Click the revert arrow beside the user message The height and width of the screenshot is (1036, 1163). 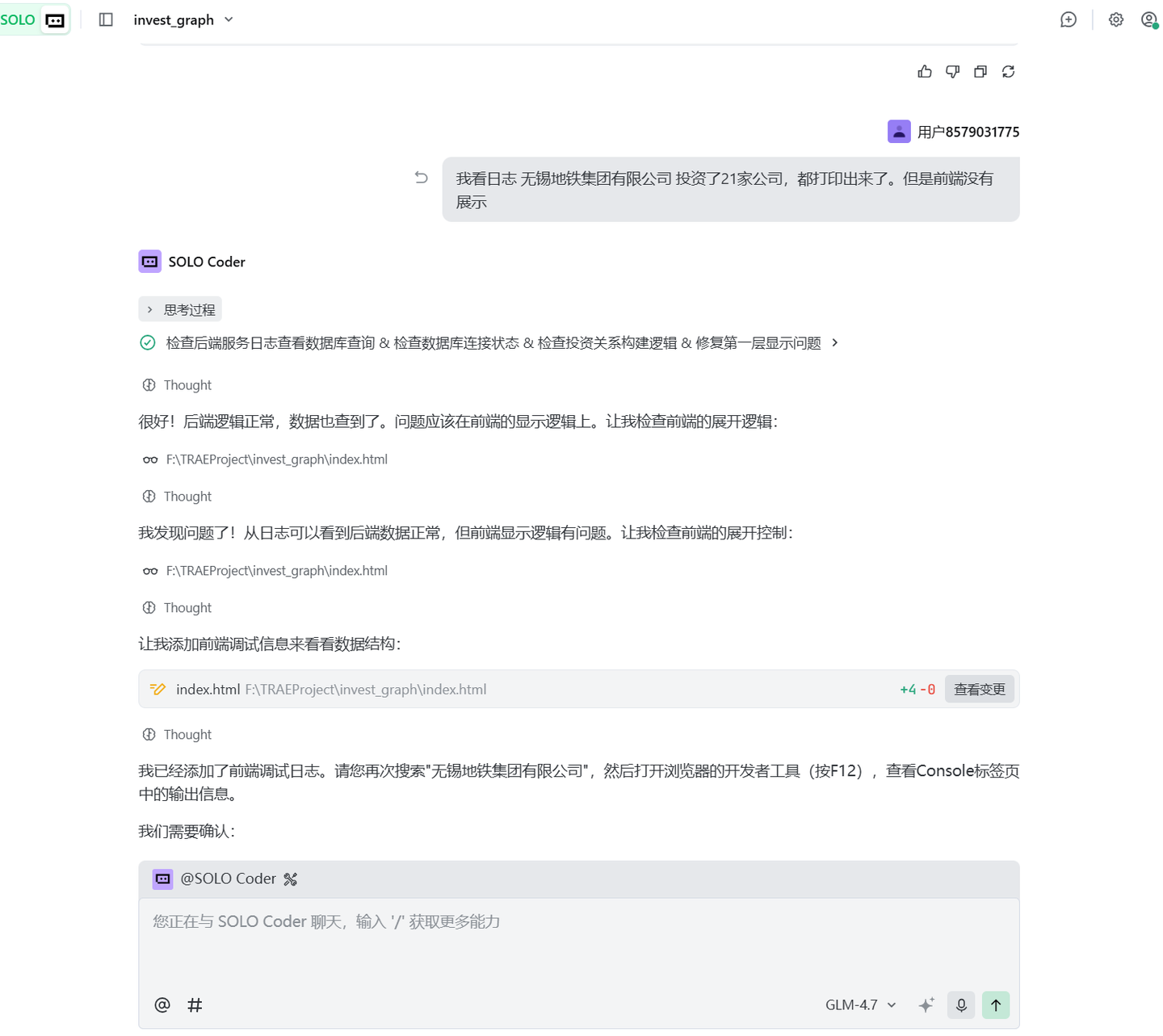[421, 177]
